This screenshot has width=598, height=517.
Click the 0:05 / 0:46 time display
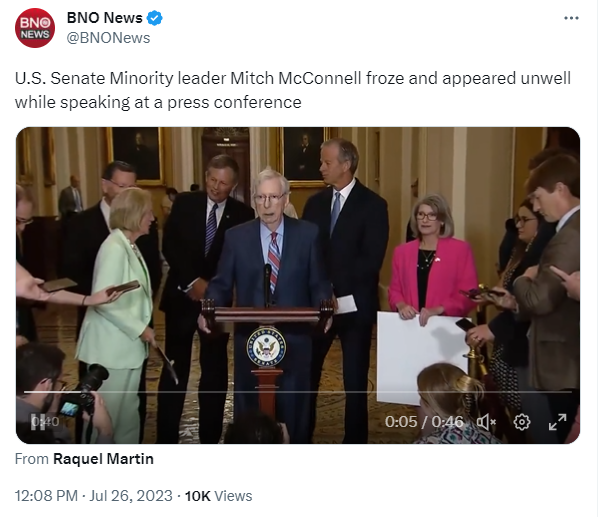point(424,422)
